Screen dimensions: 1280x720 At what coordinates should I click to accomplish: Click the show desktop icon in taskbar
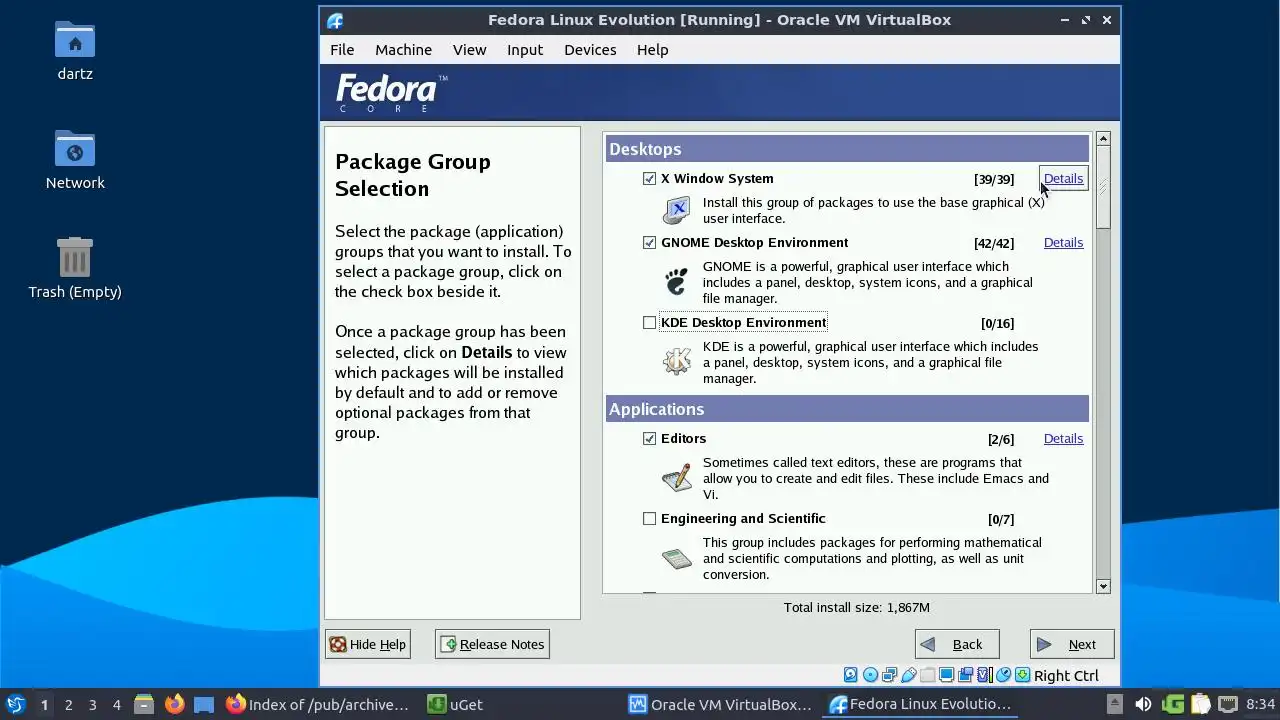pos(204,704)
